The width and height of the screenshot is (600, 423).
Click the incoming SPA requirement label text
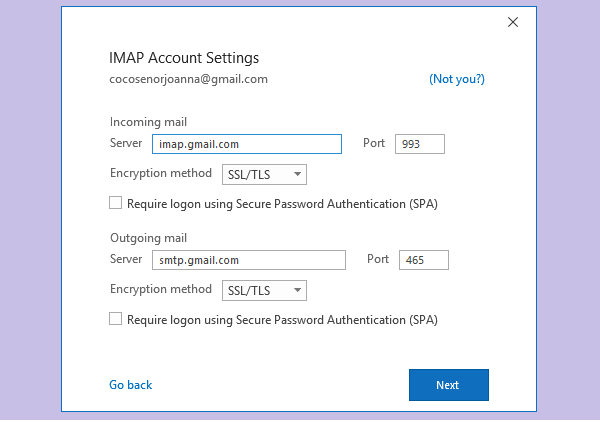click(282, 204)
